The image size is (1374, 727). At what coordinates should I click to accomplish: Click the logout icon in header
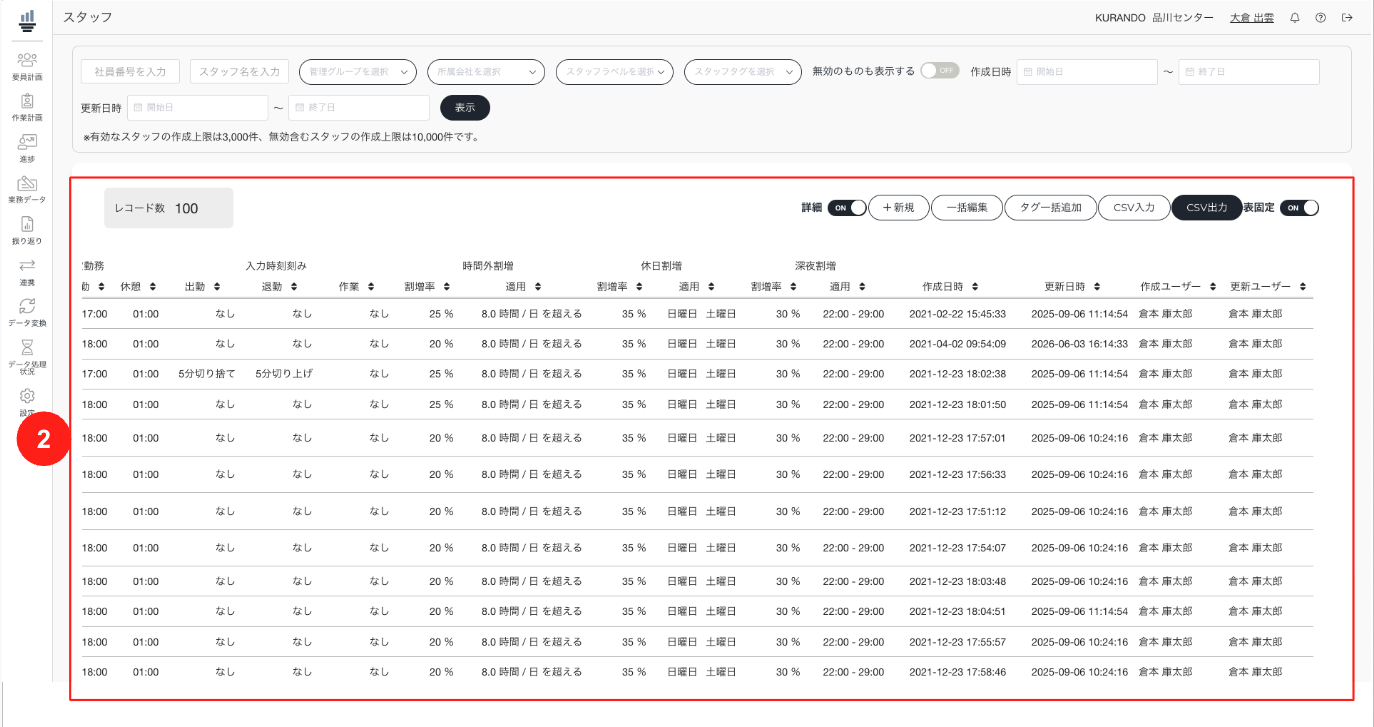1347,18
